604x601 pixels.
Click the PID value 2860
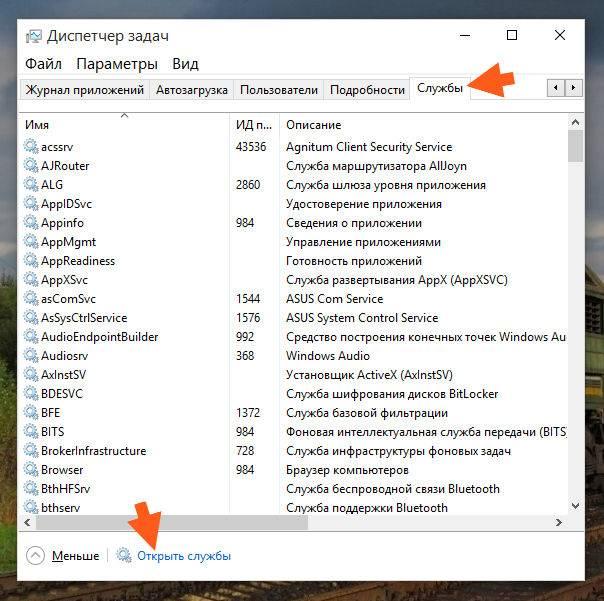coord(248,185)
